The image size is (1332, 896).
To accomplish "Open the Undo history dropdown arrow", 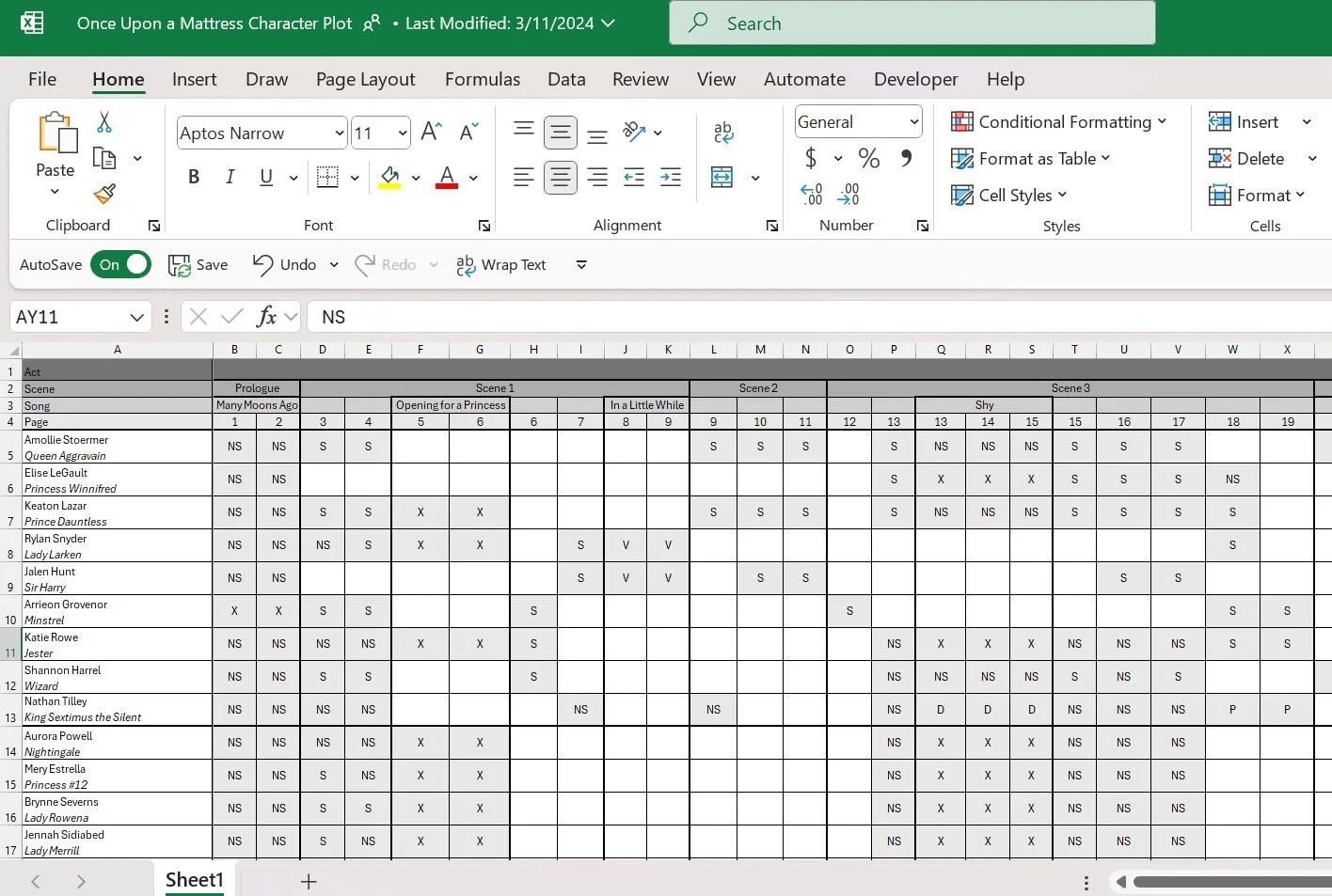I will (x=334, y=265).
